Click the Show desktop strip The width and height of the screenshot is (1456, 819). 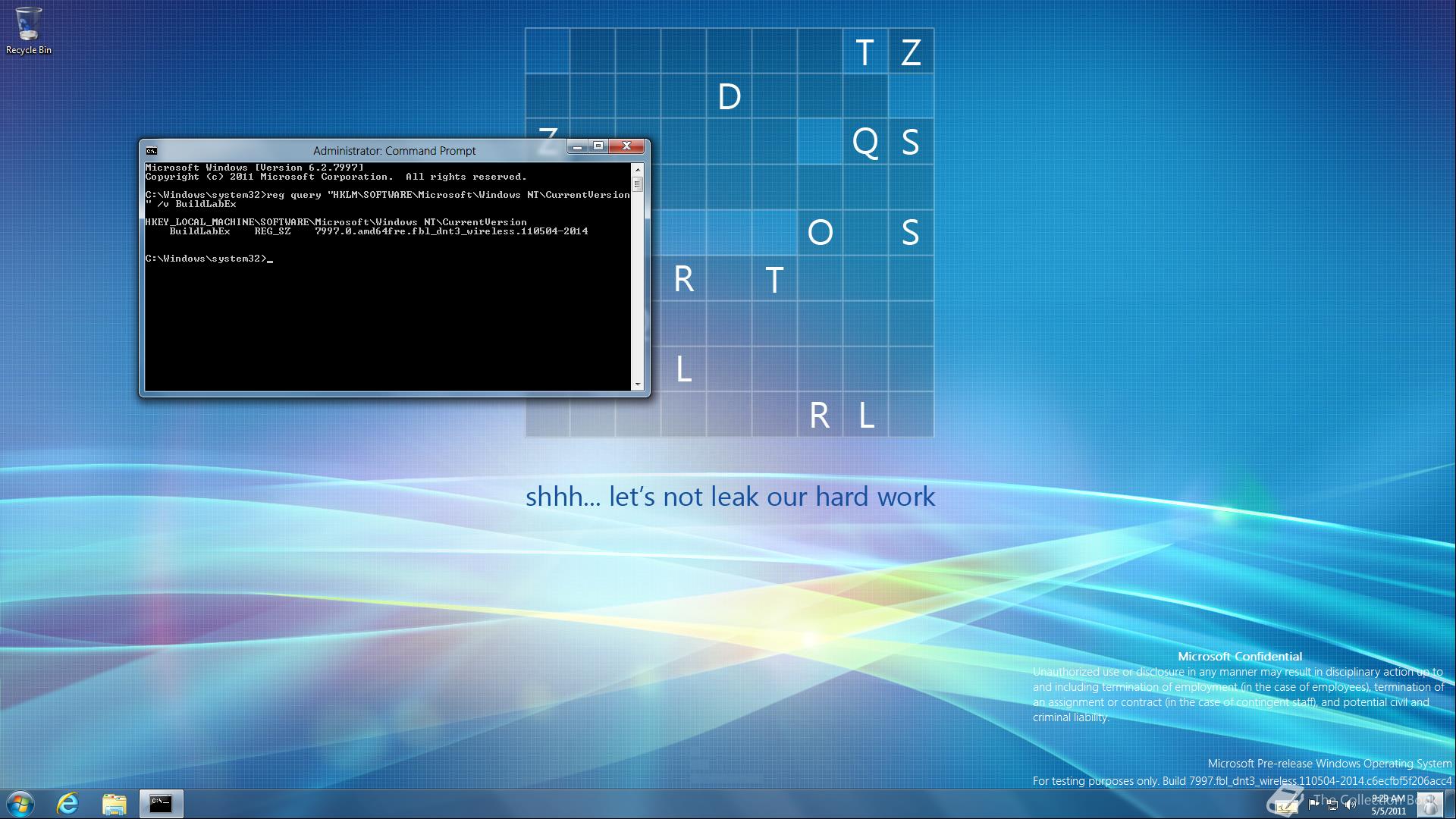click(1450, 804)
